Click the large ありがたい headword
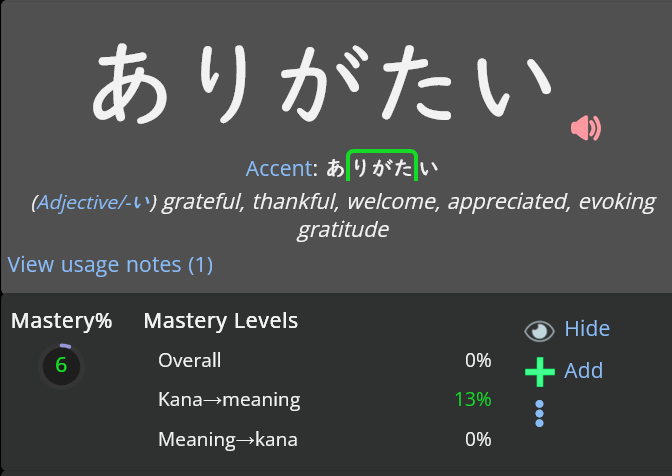 [322, 82]
